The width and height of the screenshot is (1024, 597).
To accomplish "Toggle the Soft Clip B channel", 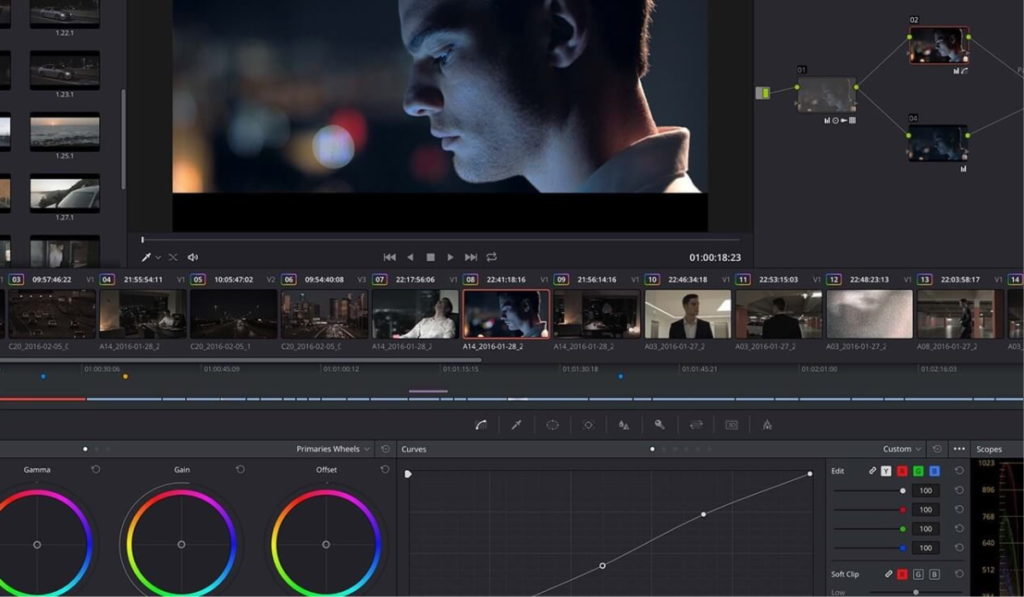I will click(x=935, y=574).
